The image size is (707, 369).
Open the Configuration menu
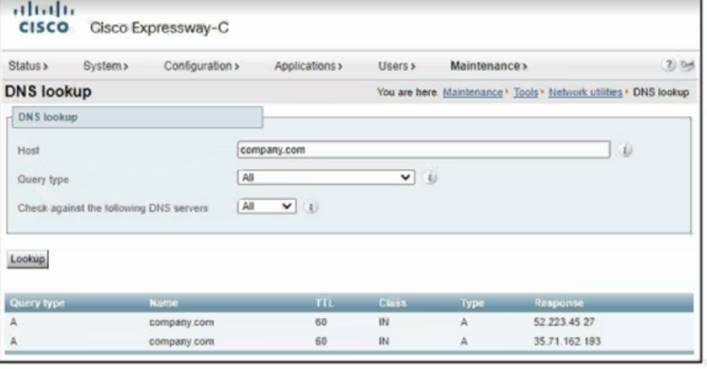point(201,66)
